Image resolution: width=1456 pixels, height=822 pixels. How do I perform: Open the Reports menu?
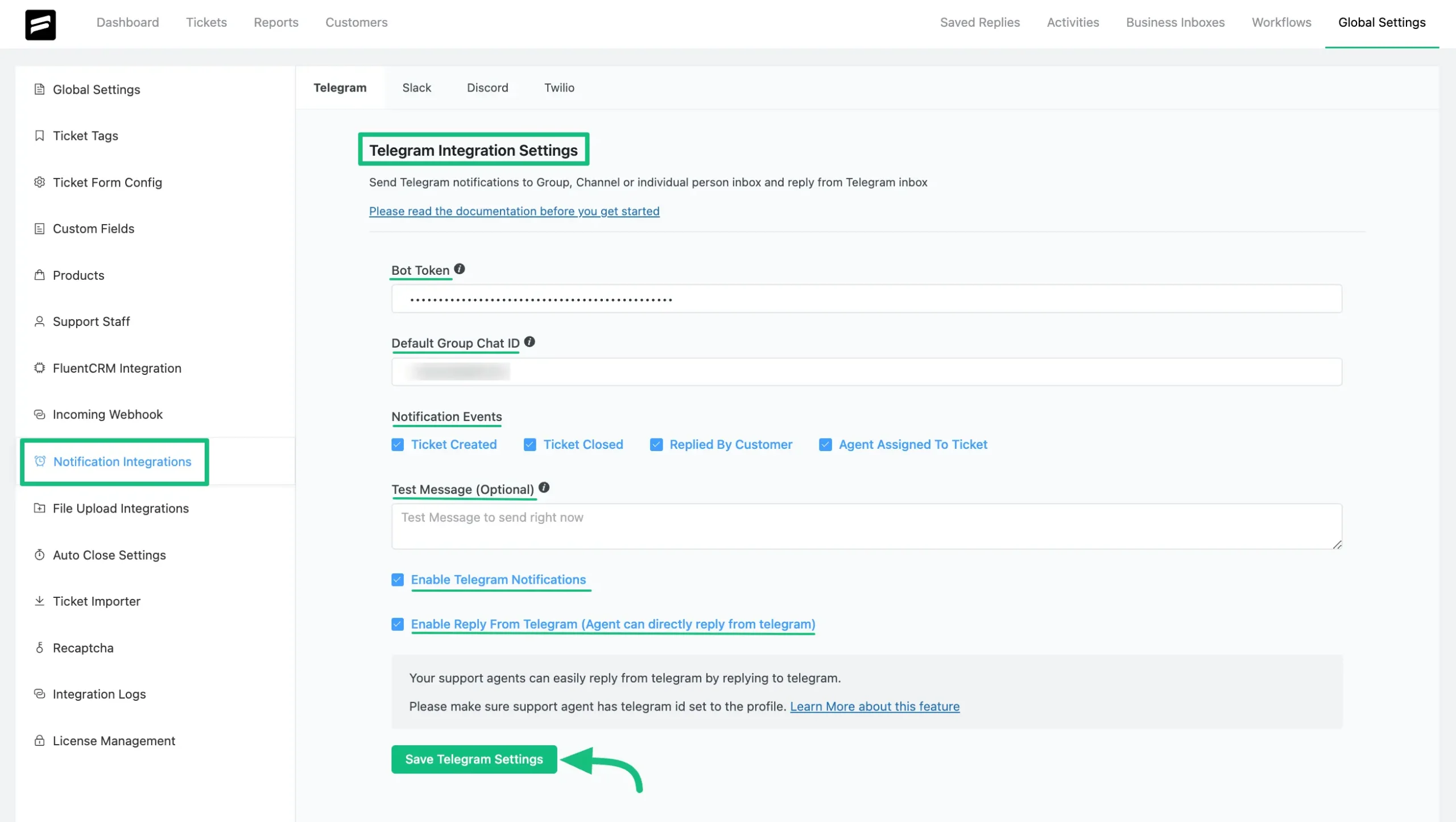pyautogui.click(x=276, y=22)
